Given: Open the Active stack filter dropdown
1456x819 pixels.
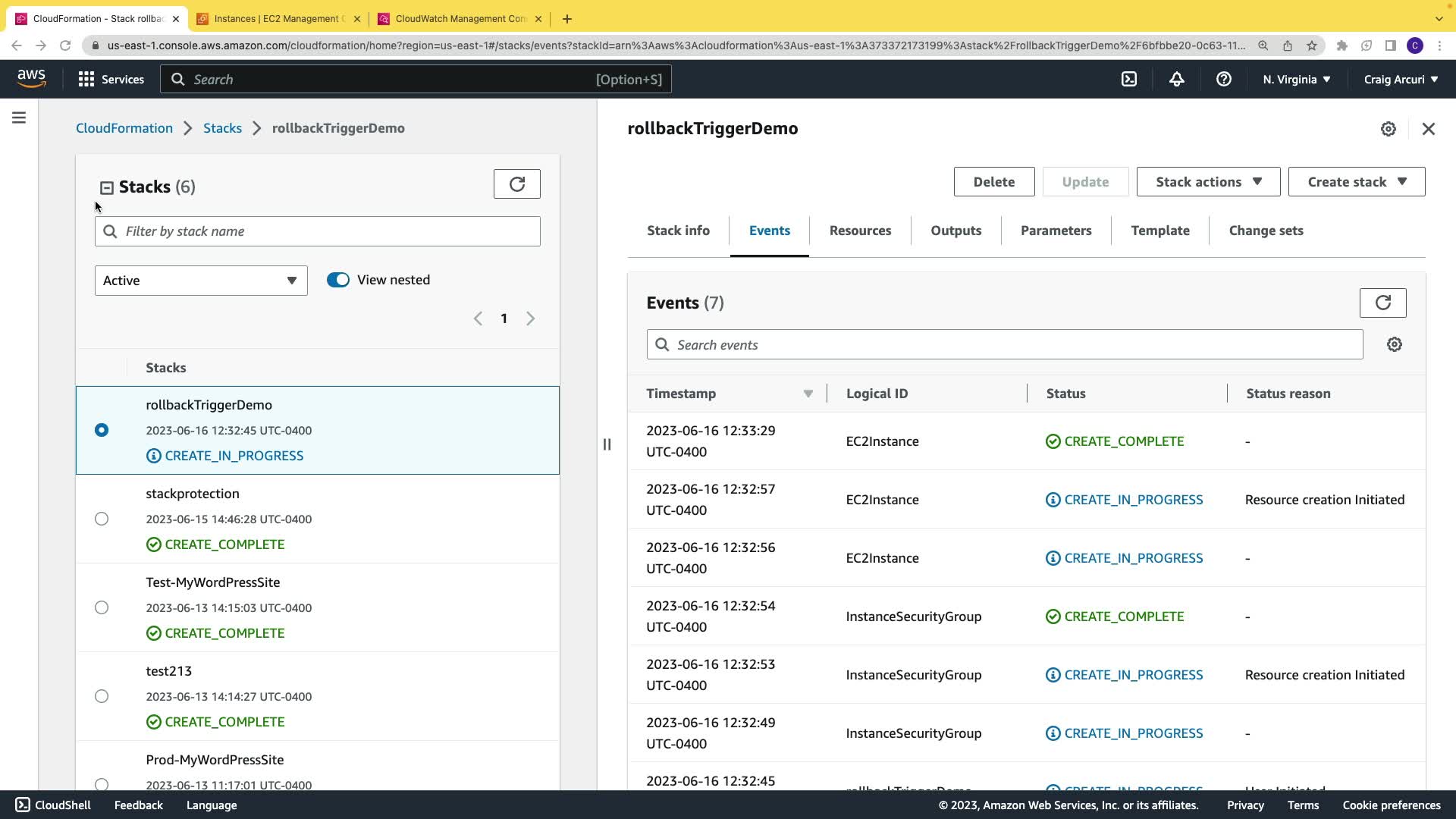Looking at the screenshot, I should point(201,281).
